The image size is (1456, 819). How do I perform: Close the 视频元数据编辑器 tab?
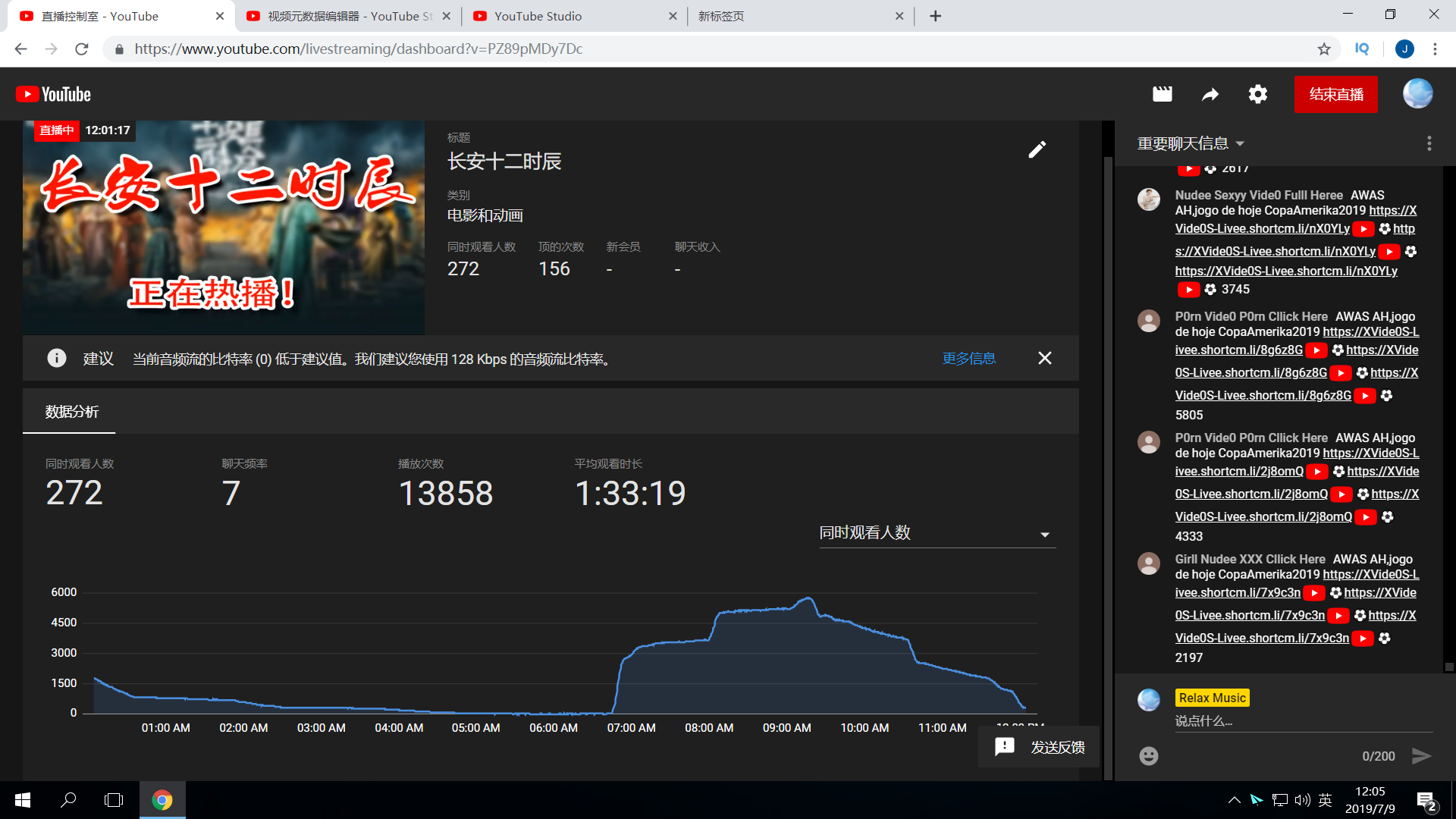[x=446, y=16]
